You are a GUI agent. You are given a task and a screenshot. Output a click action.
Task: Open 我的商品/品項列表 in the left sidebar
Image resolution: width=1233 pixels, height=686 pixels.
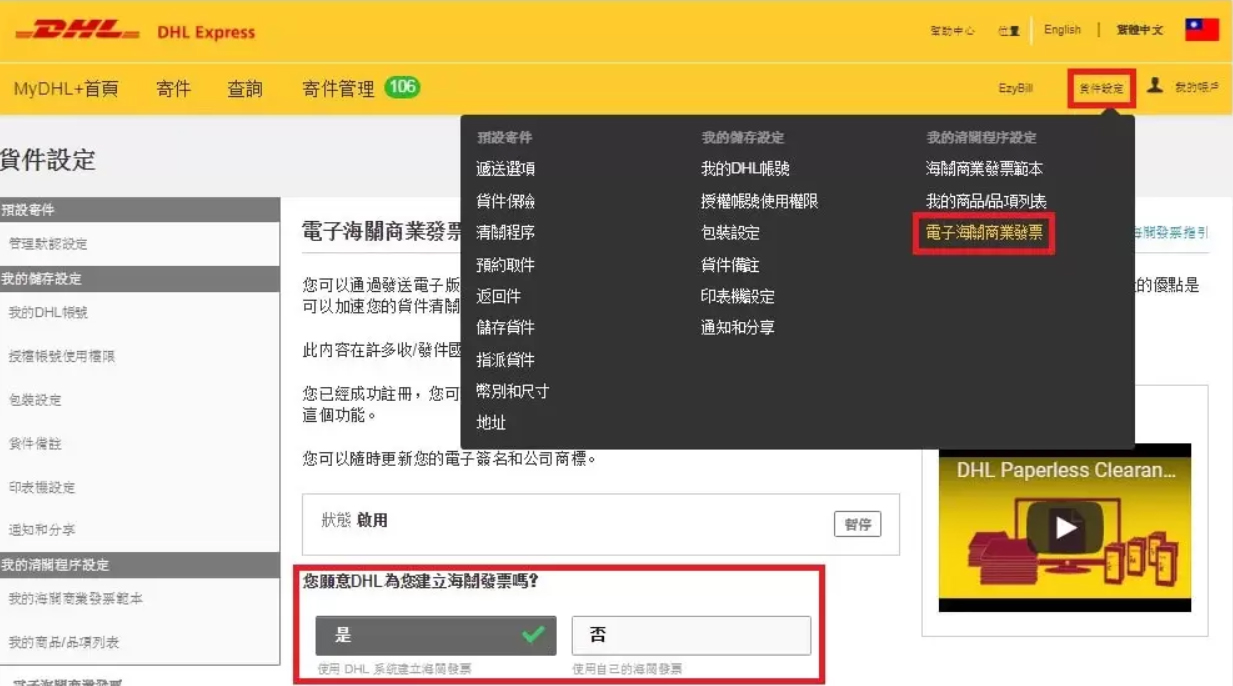[x=63, y=642]
